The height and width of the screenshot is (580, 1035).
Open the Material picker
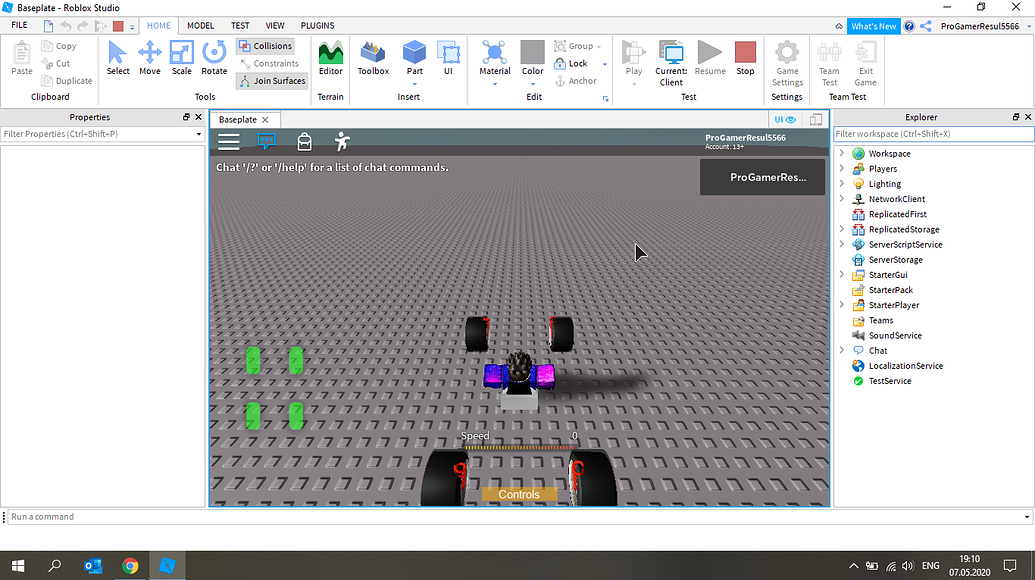[x=495, y=58]
